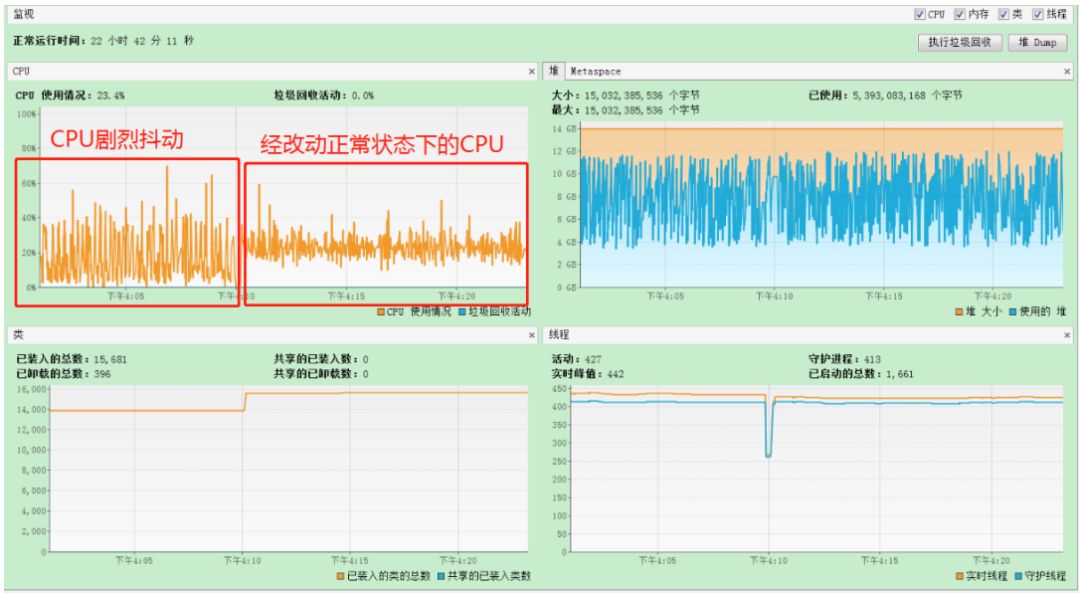1080x593 pixels.
Task: Click the 堆 Dump button
Action: click(1037, 43)
